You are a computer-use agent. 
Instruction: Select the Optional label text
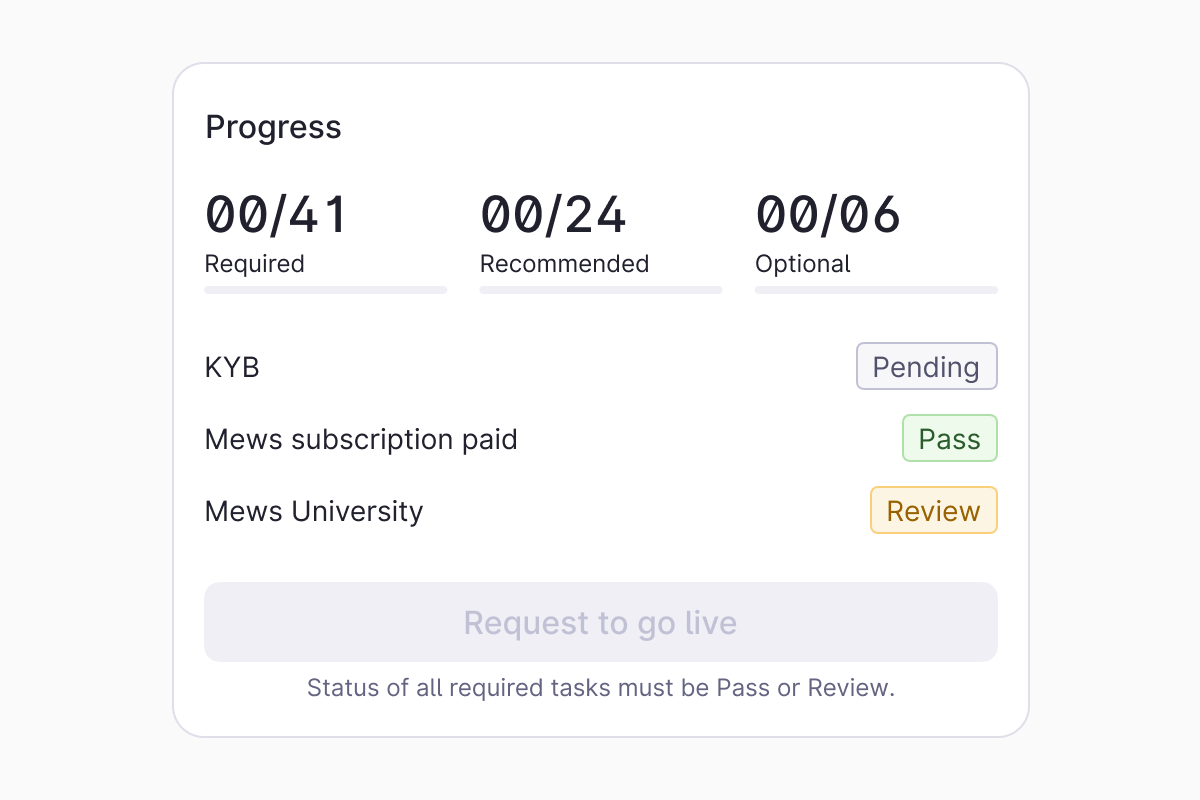pos(802,264)
